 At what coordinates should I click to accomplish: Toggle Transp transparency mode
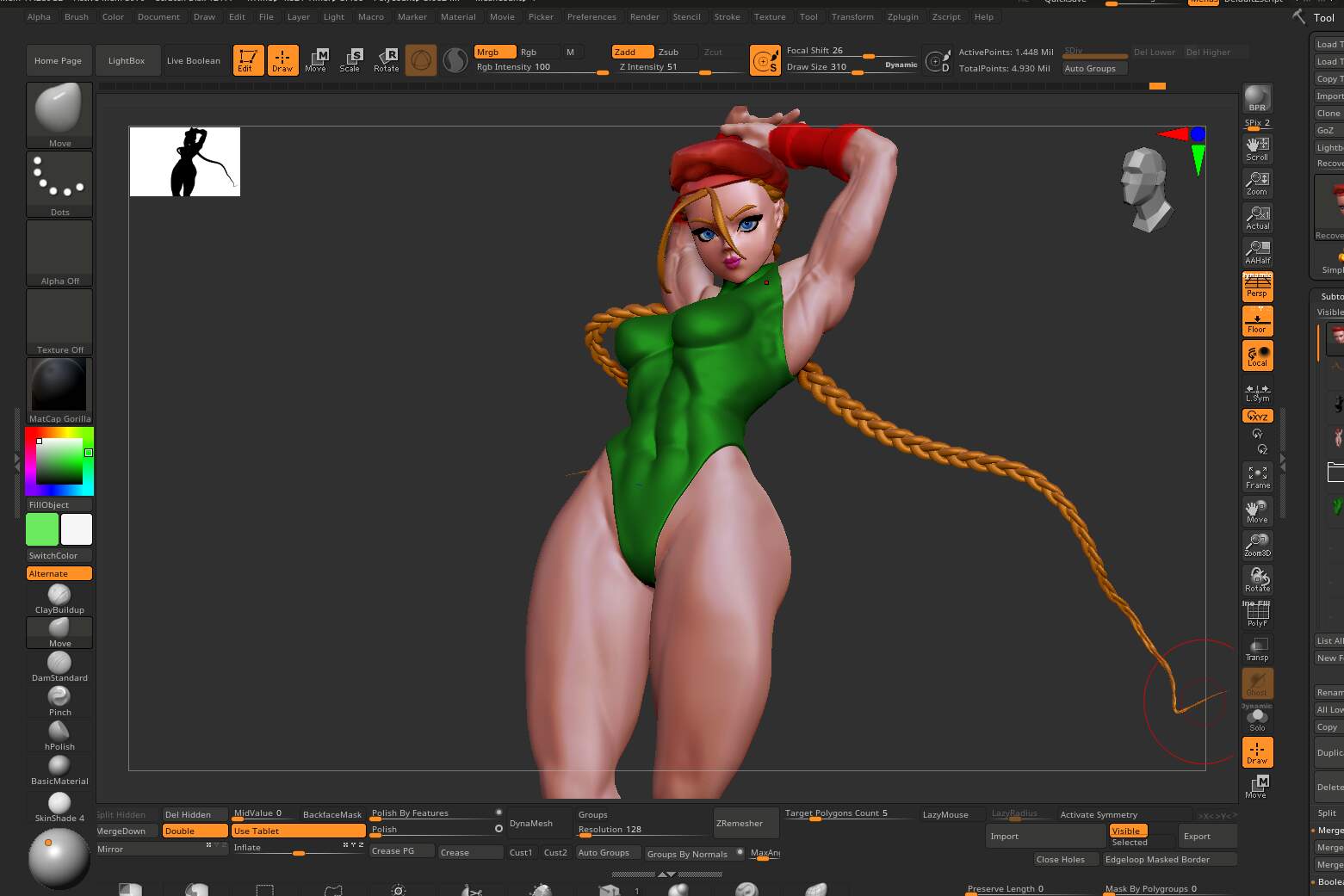tap(1257, 649)
